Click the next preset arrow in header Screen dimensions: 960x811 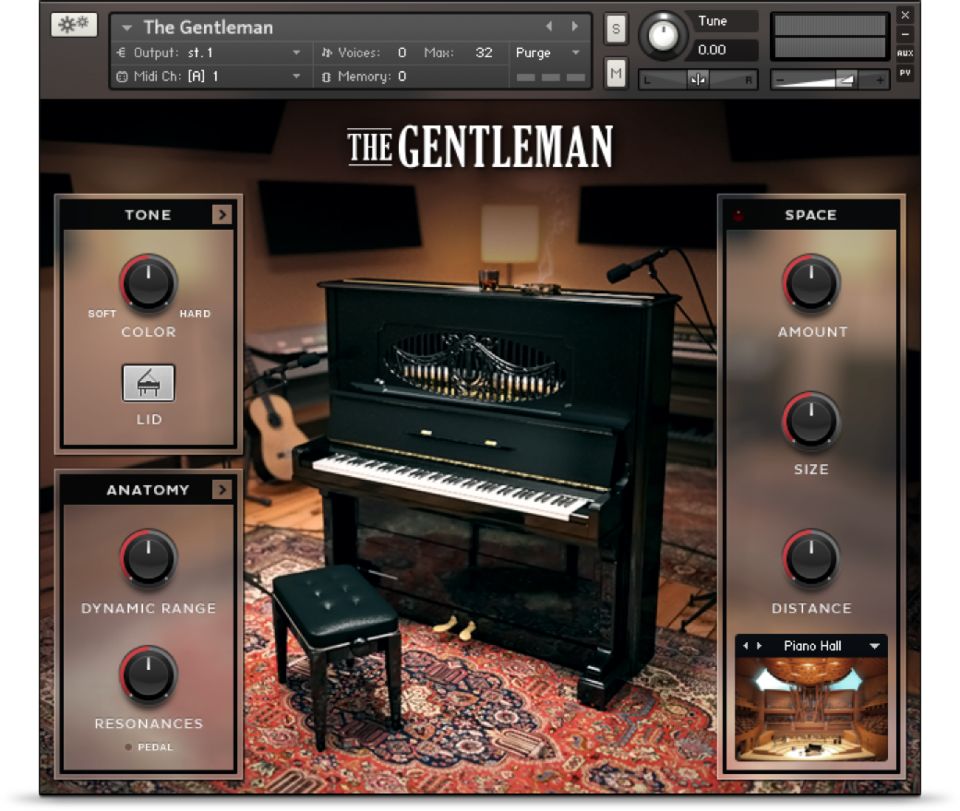click(x=574, y=27)
